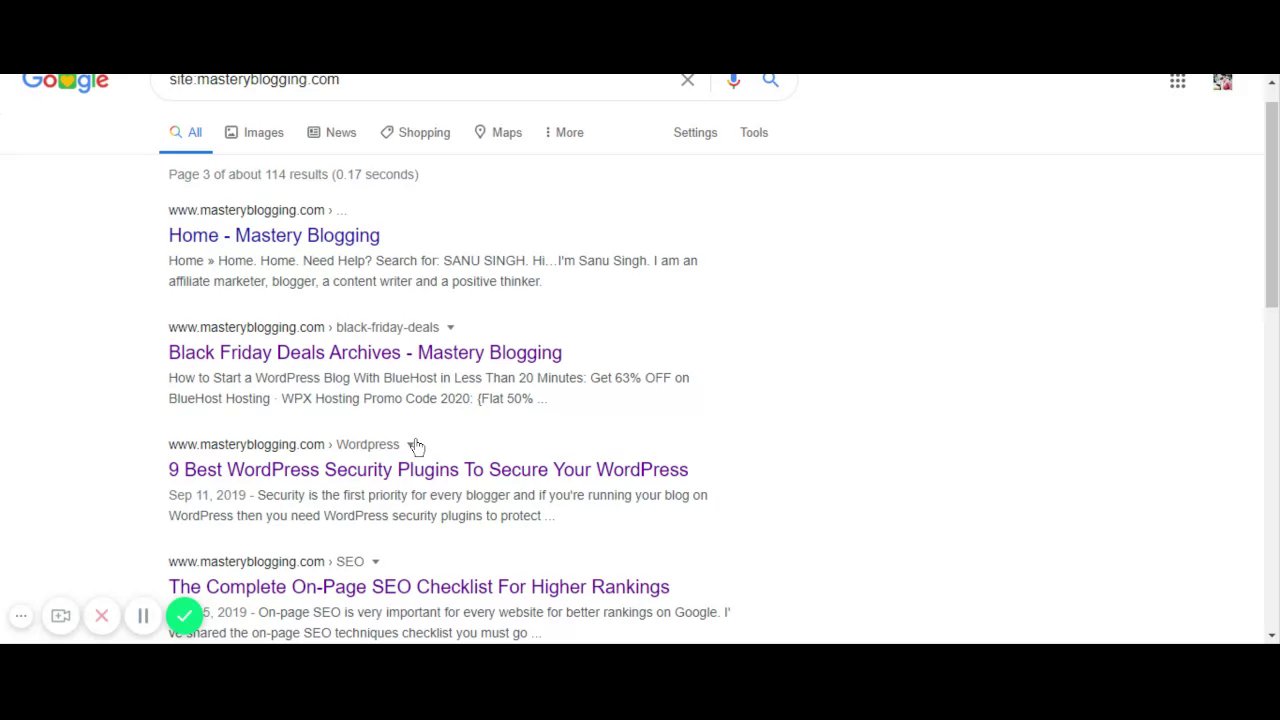Expand Wordpress result dropdown arrow

(410, 444)
